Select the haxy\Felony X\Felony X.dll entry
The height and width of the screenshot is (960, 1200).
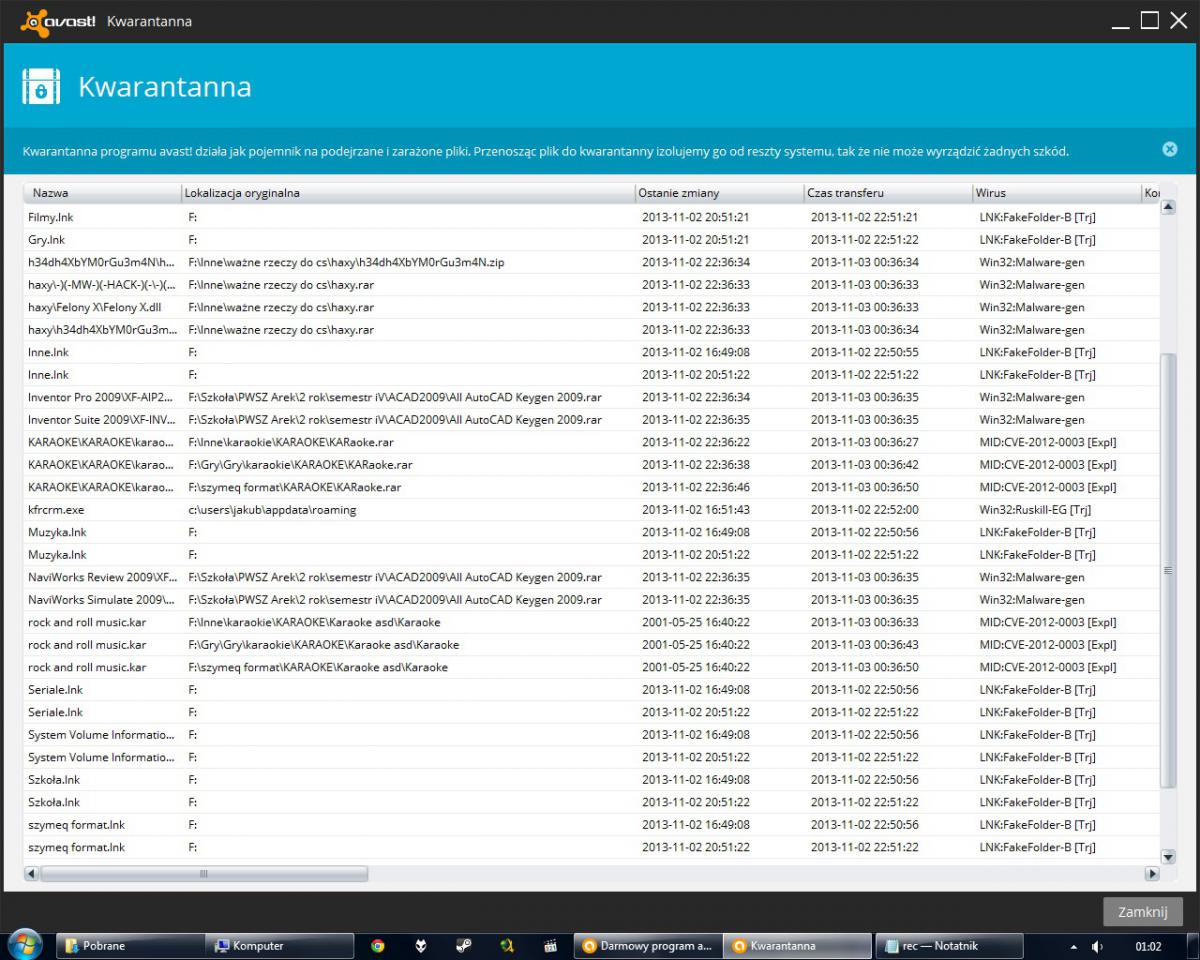click(94, 307)
